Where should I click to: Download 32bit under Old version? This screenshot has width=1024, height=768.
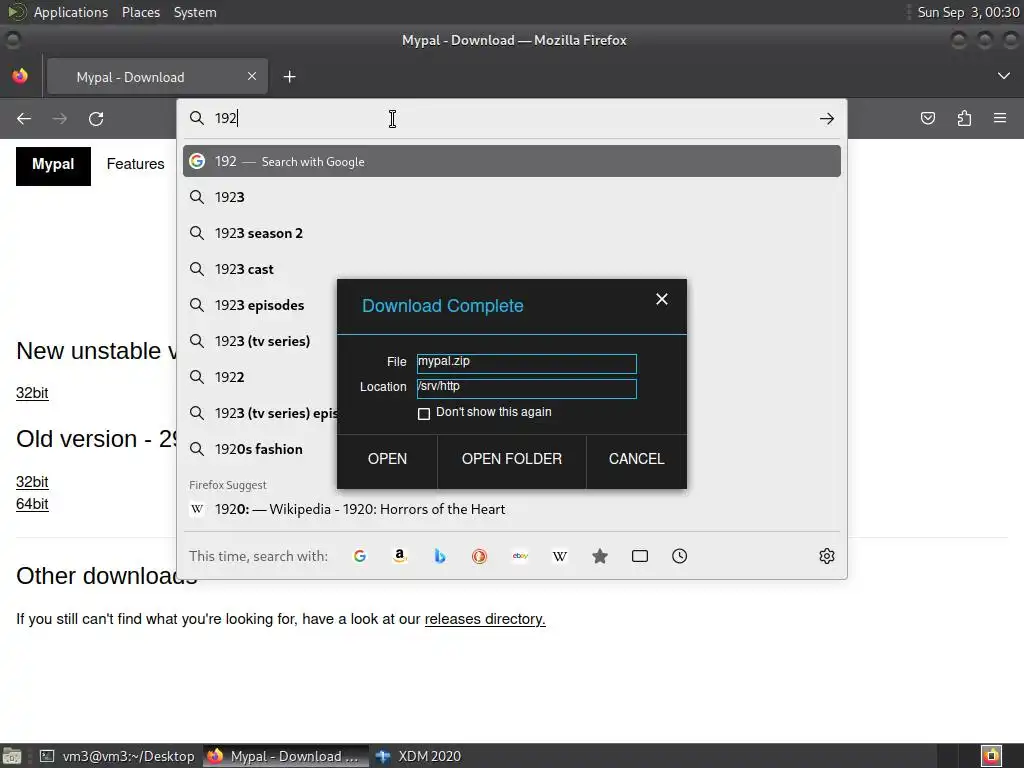[x=32, y=482]
